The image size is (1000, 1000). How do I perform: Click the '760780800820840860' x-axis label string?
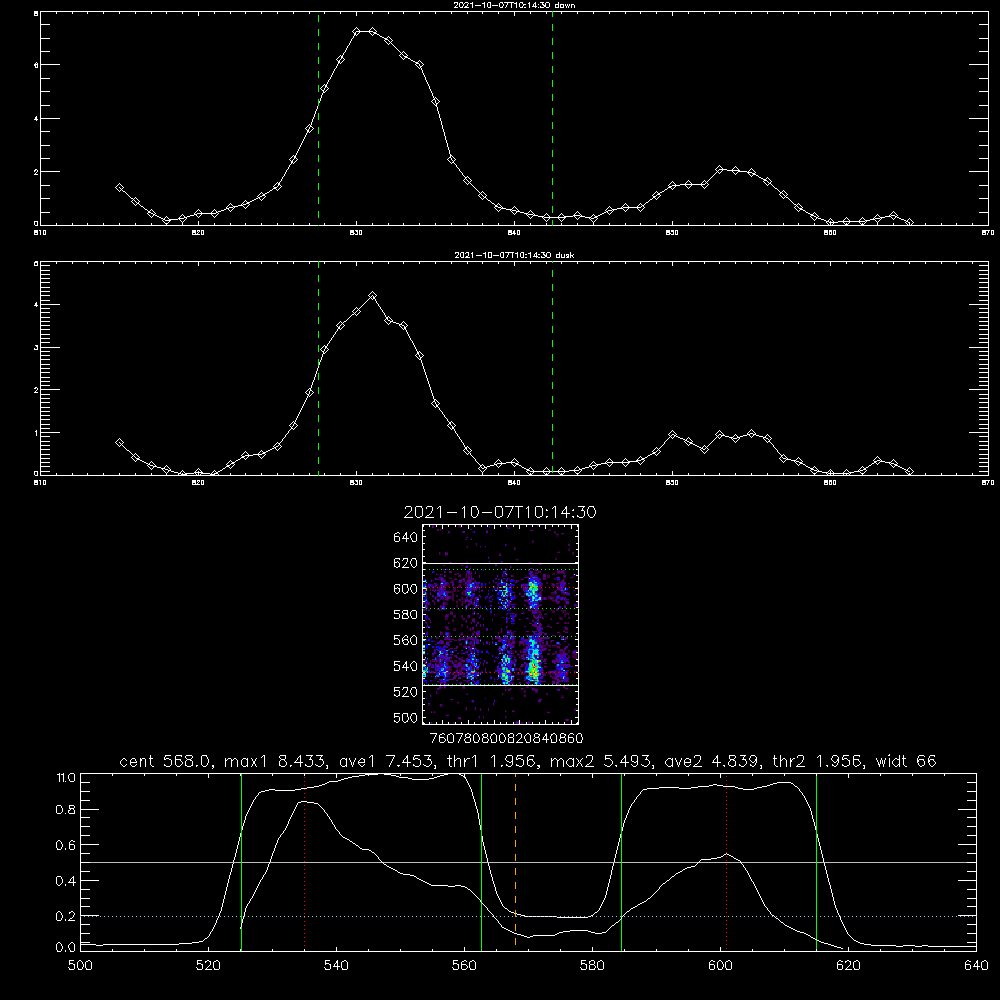tap(507, 738)
